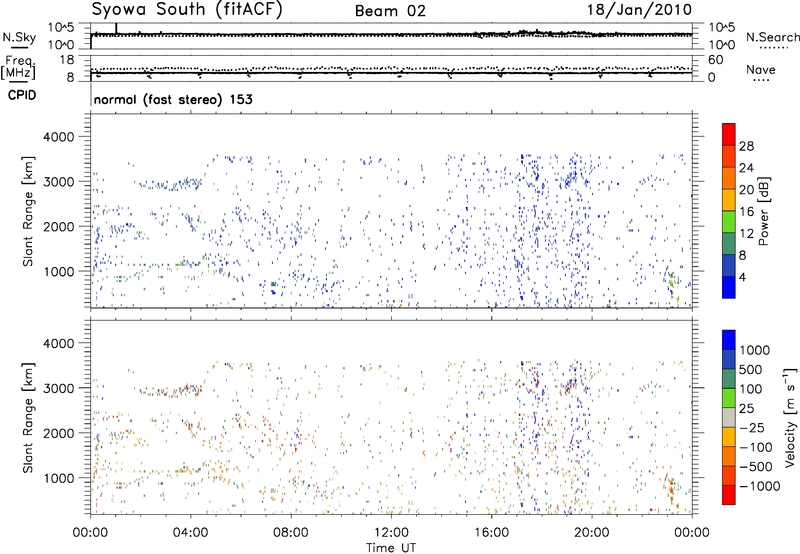
Task: Click the 'N.Search' legend label
Action: tap(772, 37)
